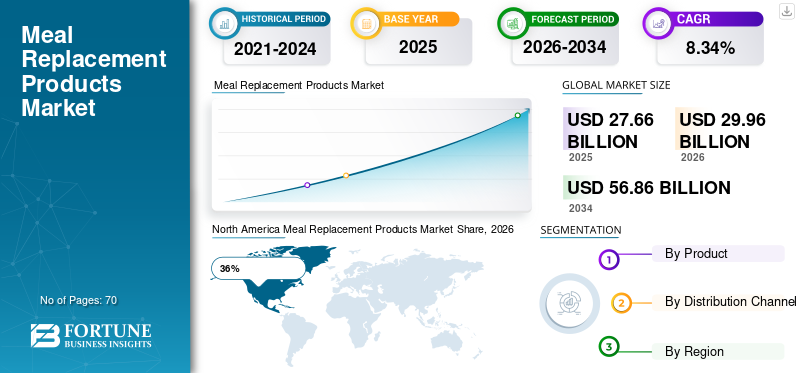Click the number 2 segmentation circle
Viewport: 800px width, 373px height.
(621, 303)
